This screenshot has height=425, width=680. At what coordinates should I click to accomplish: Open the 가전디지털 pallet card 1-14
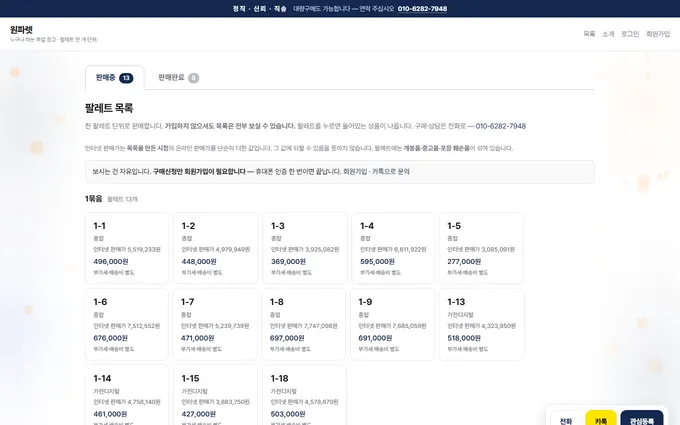[x=127, y=396]
